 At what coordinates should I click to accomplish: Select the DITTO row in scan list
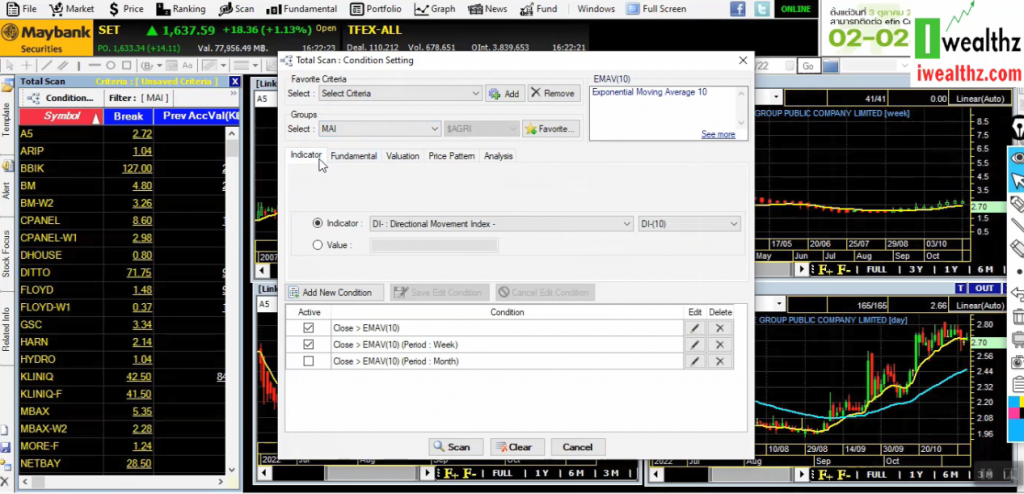tap(121, 272)
